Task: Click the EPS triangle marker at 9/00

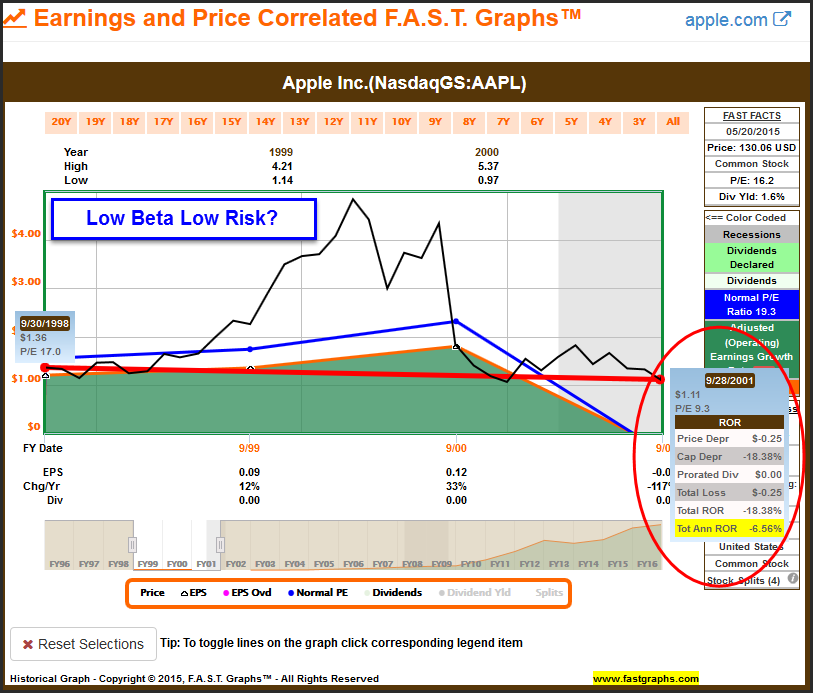Action: click(456, 347)
